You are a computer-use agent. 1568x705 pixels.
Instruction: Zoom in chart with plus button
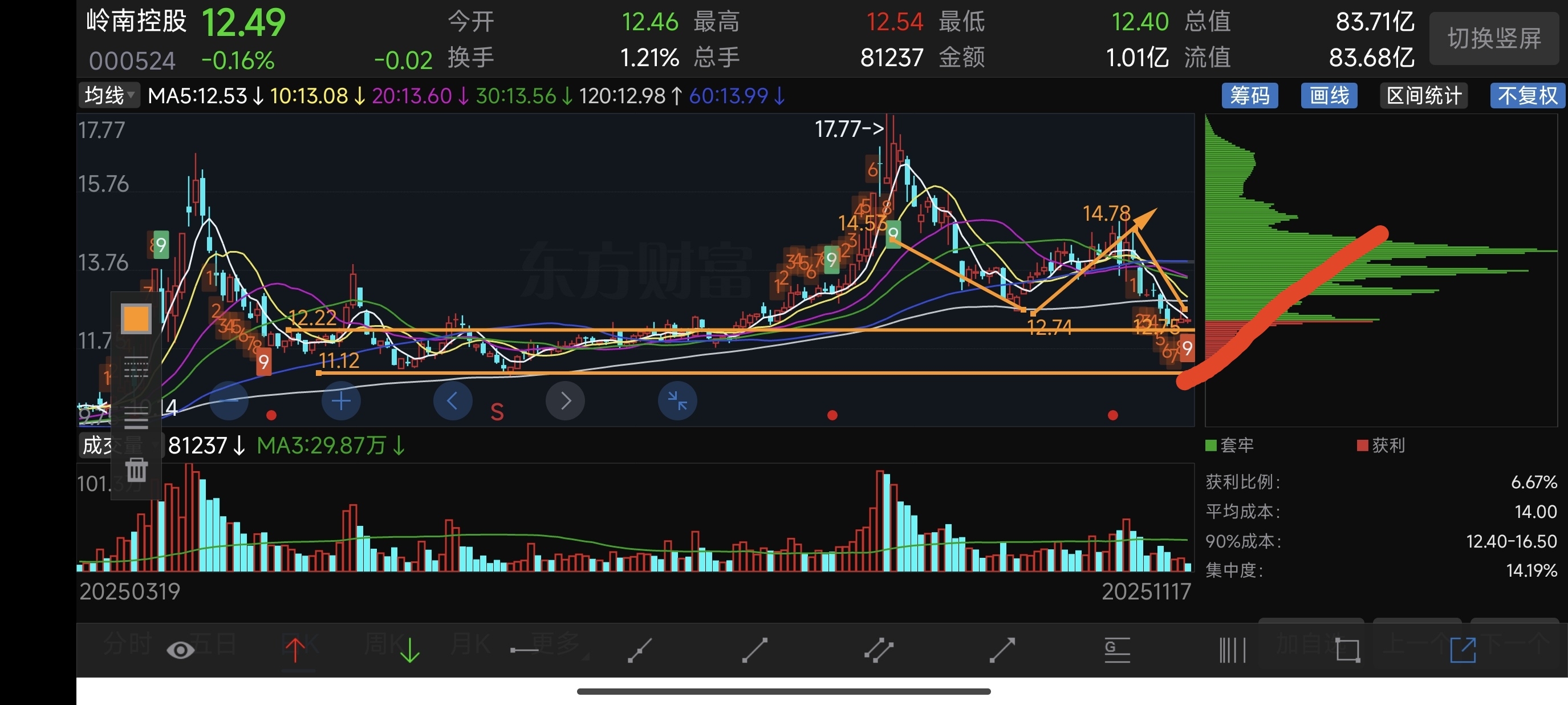pyautogui.click(x=341, y=400)
